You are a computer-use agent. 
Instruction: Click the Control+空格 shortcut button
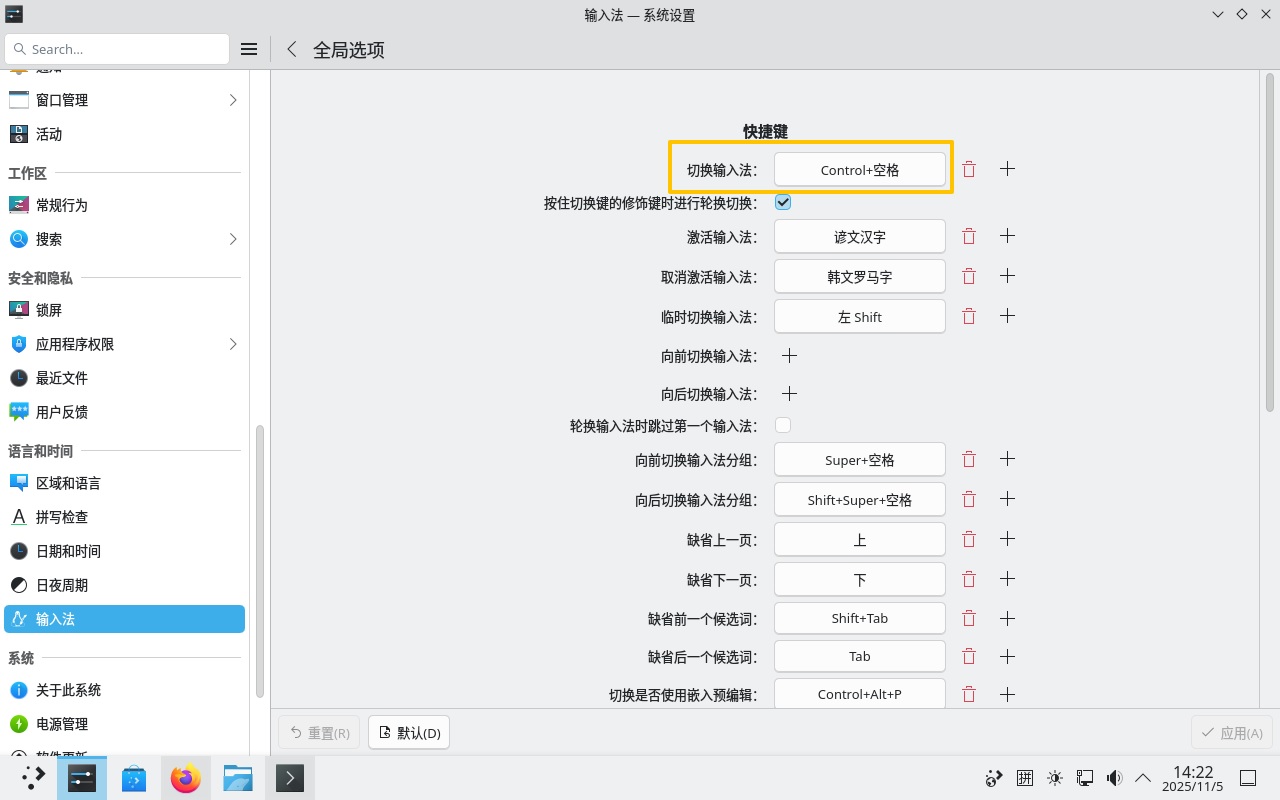859,169
